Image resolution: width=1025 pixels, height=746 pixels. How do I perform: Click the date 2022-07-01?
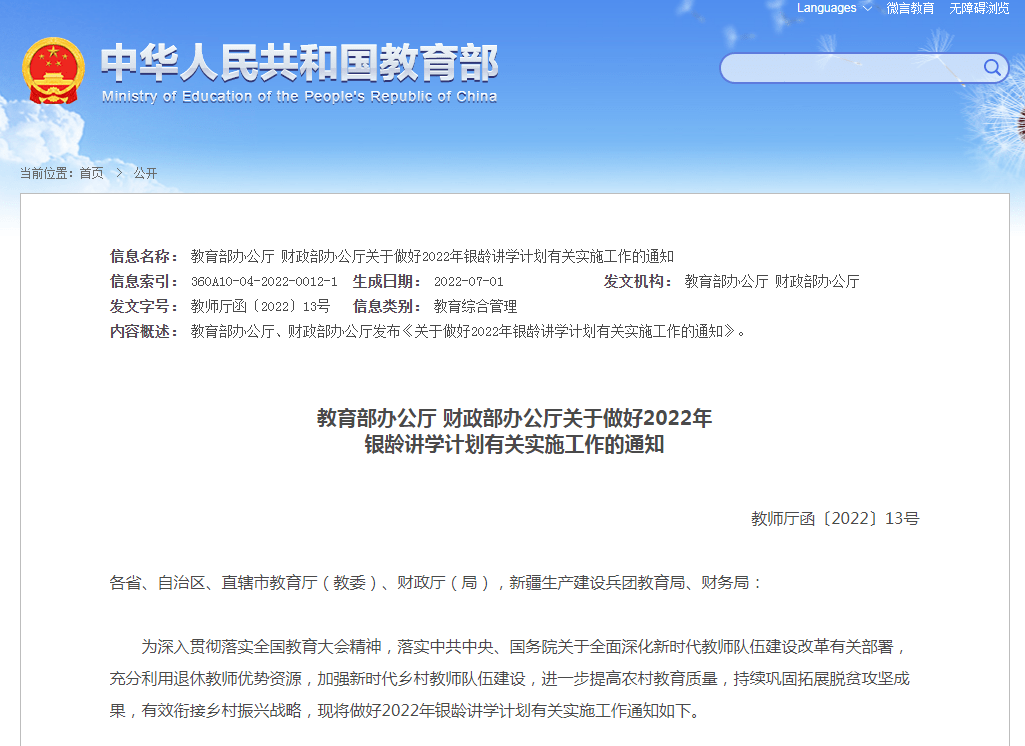tap(469, 282)
